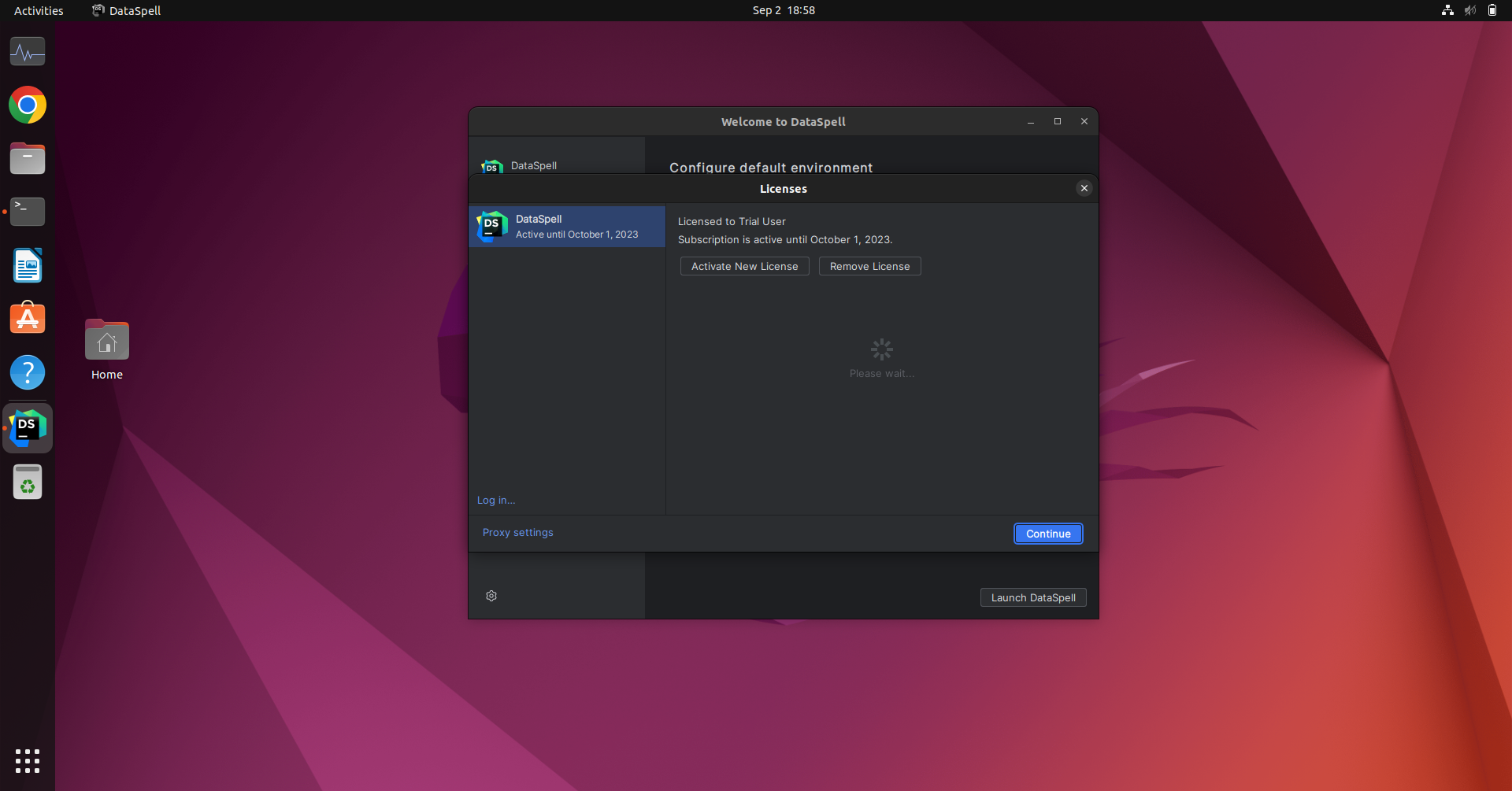Open Ubuntu Software store icon
Screen dimensions: 1512x791
[x=28, y=319]
